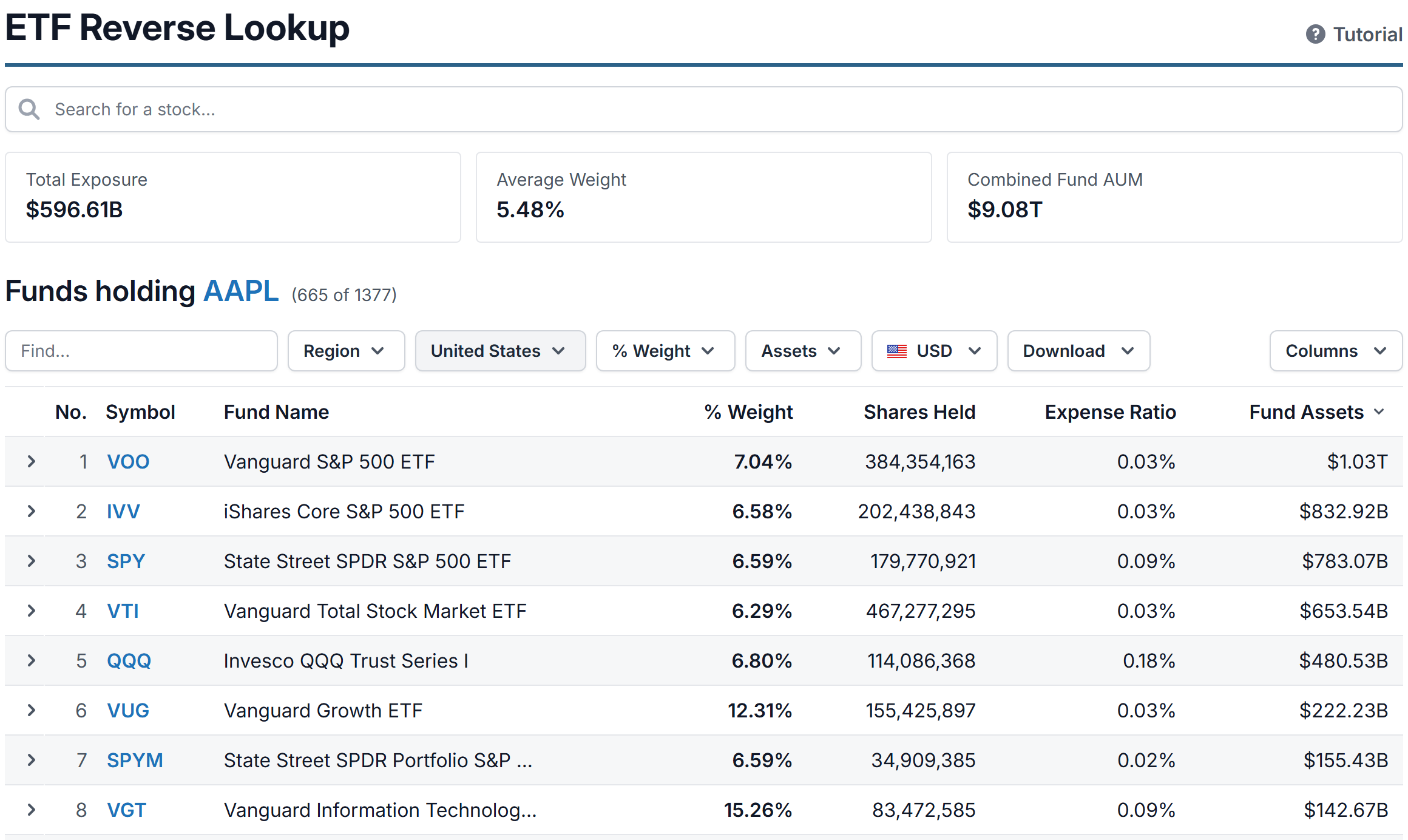Click the Tutorial question mark icon
The height and width of the screenshot is (840, 1408).
click(1315, 34)
